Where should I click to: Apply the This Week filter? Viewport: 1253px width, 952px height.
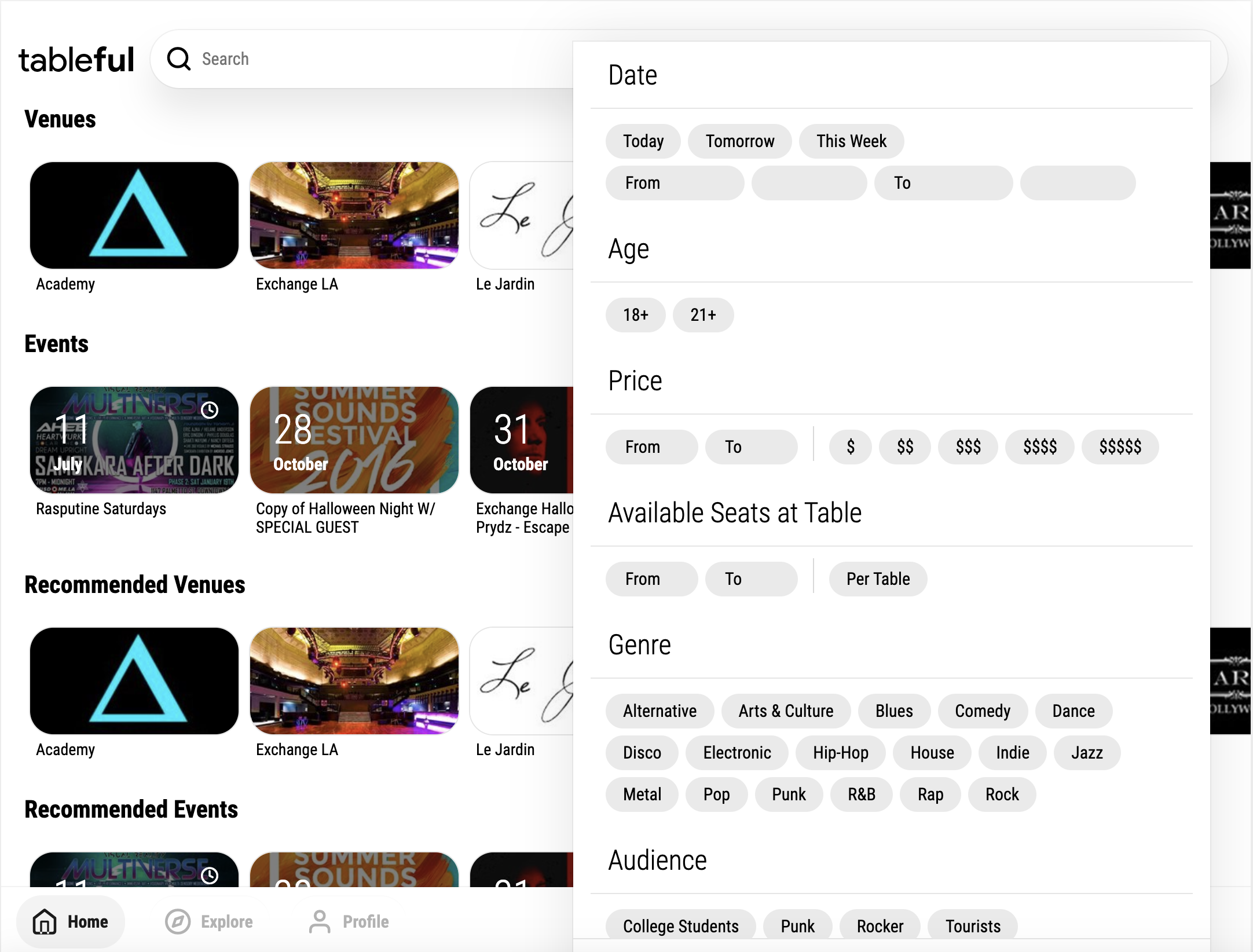851,141
